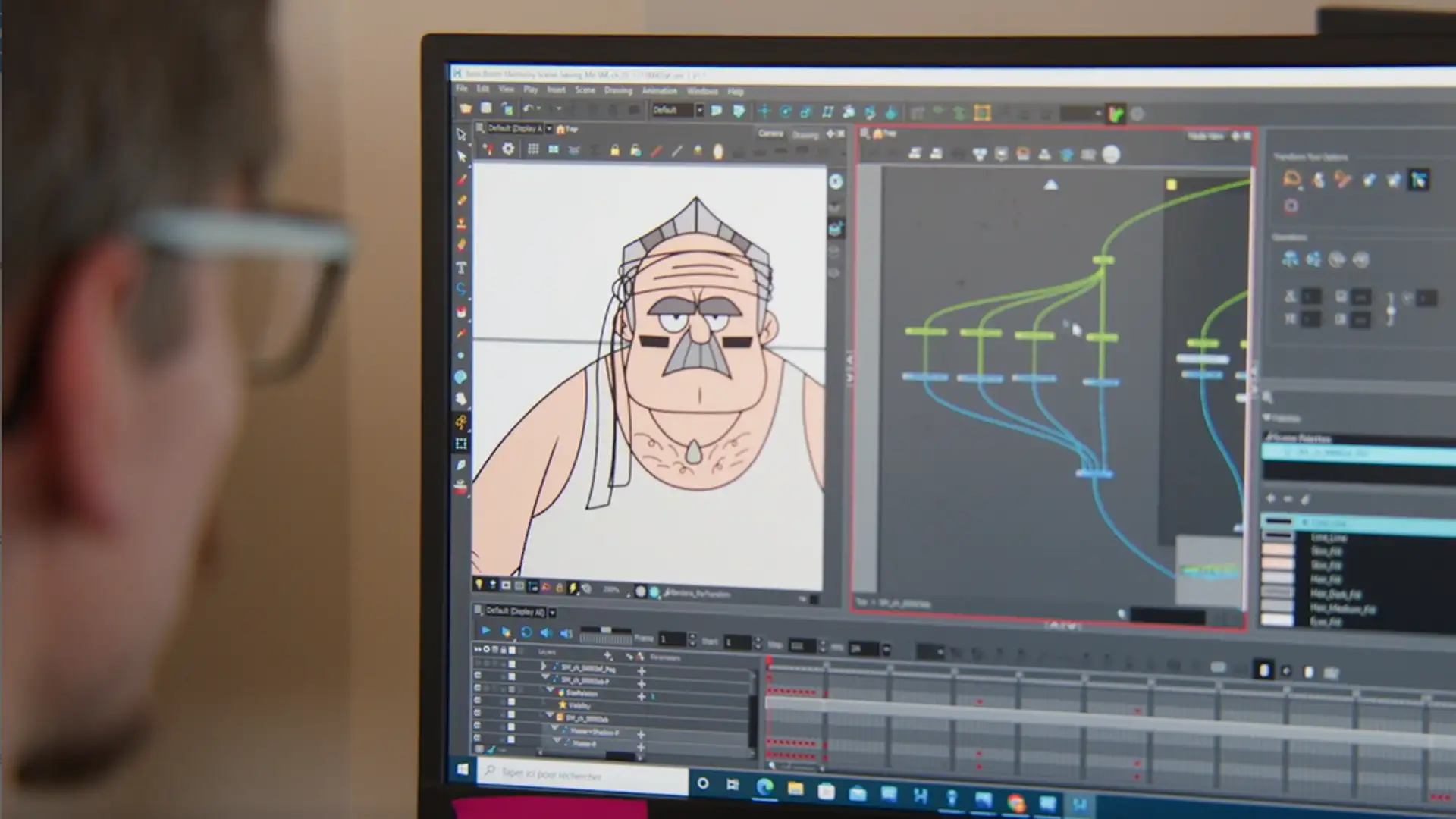Enable the sound toggle in the playback toolbar
1456x819 pixels.
coord(547,632)
